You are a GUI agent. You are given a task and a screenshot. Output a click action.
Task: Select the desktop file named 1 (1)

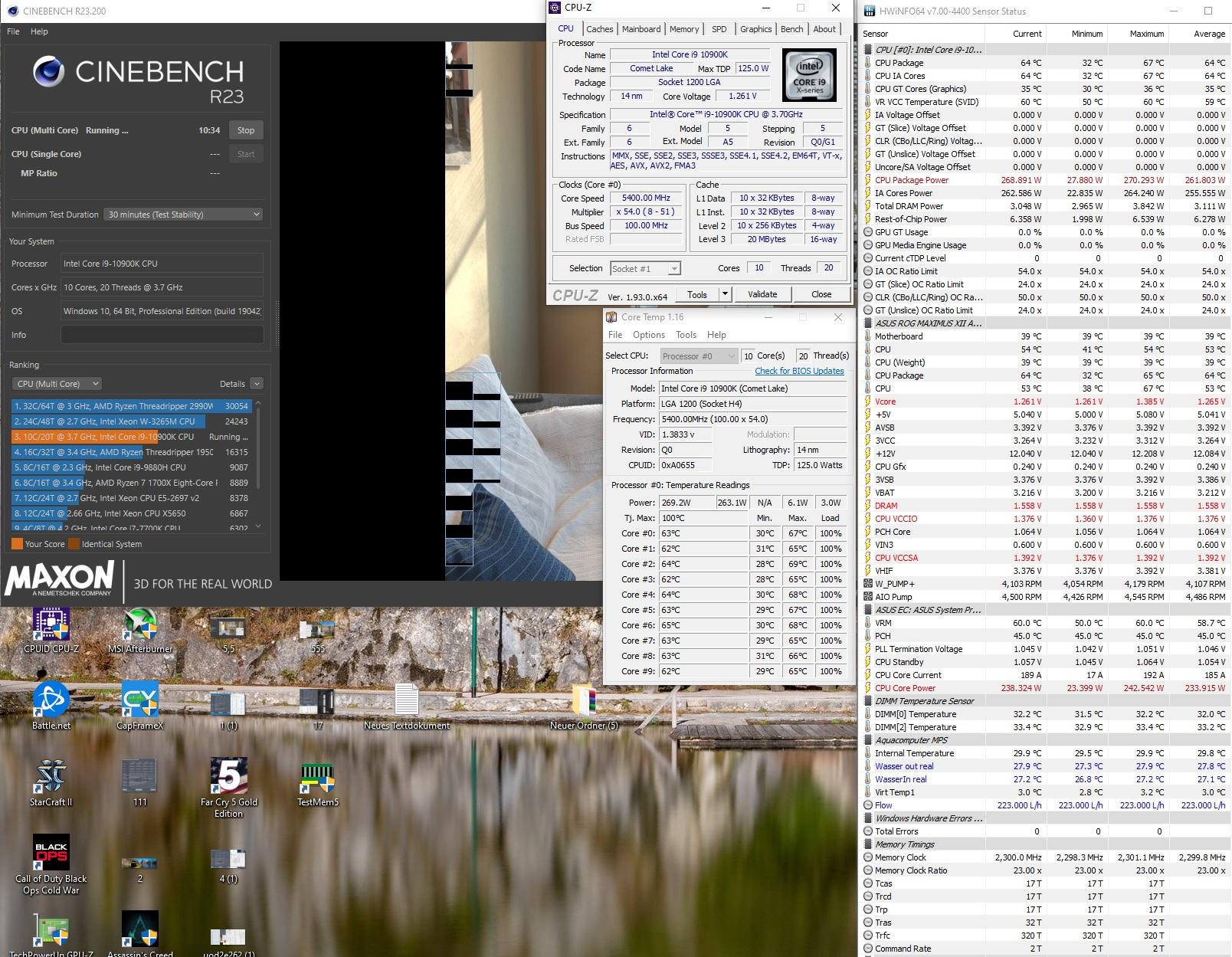click(x=228, y=710)
